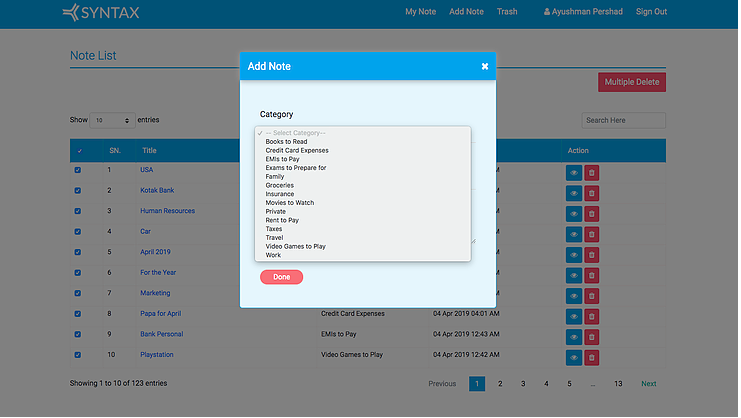Image resolution: width=741 pixels, height=418 pixels.
Task: Open the Bank Personal note link
Action: pyautogui.click(x=161, y=334)
